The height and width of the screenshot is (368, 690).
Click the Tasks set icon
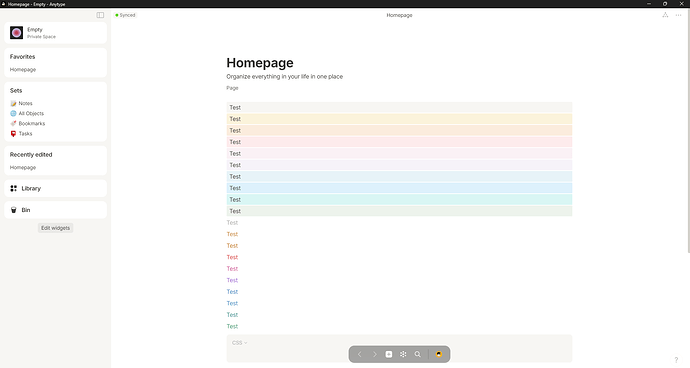tap(13, 134)
